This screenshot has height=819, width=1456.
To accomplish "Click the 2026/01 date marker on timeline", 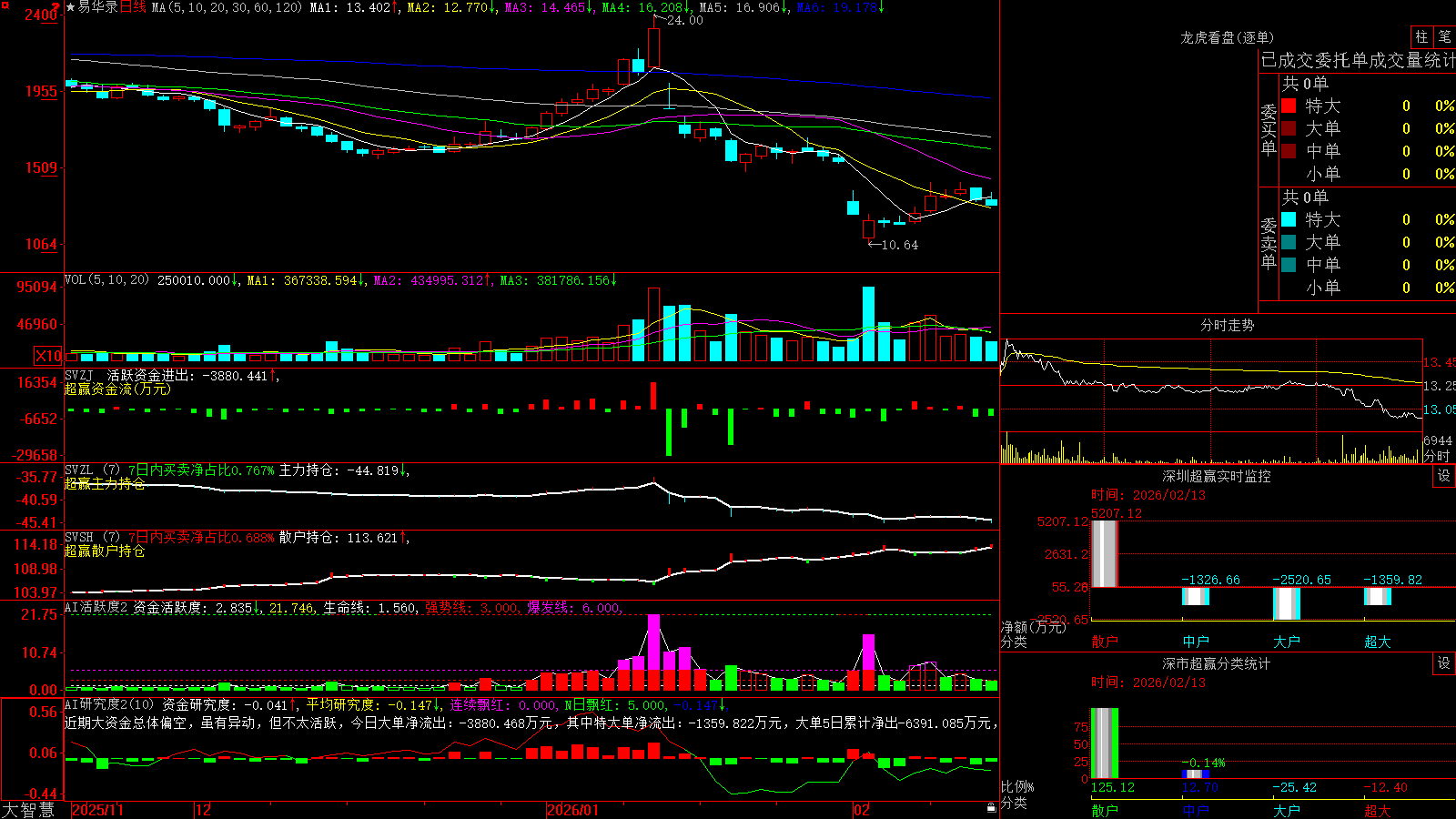I will [x=572, y=810].
